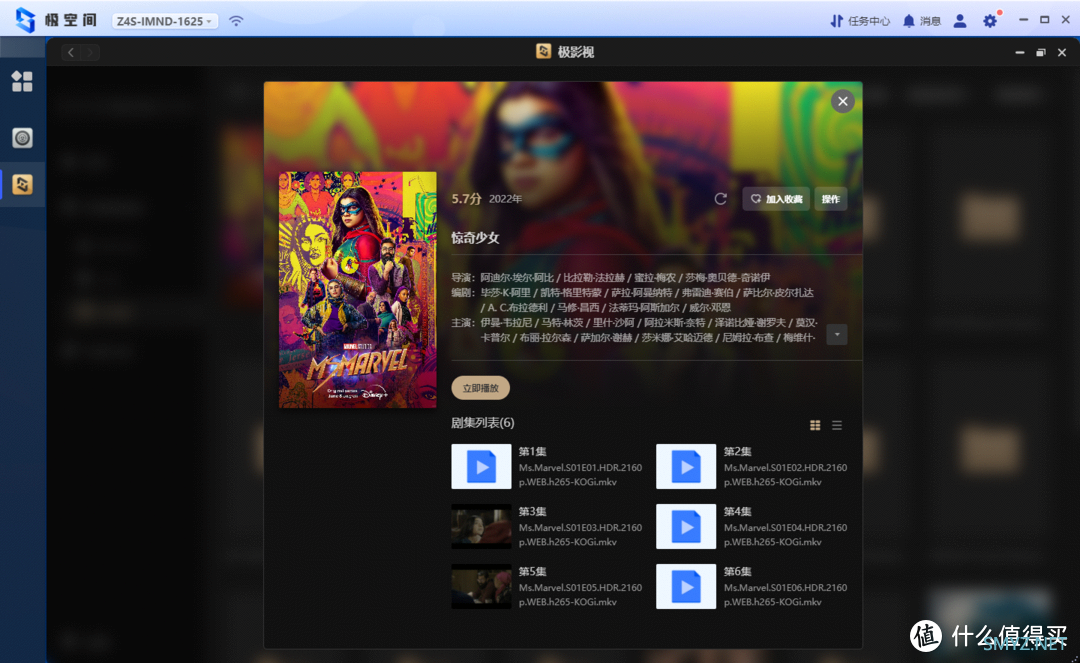Open the user account icon

click(x=960, y=20)
